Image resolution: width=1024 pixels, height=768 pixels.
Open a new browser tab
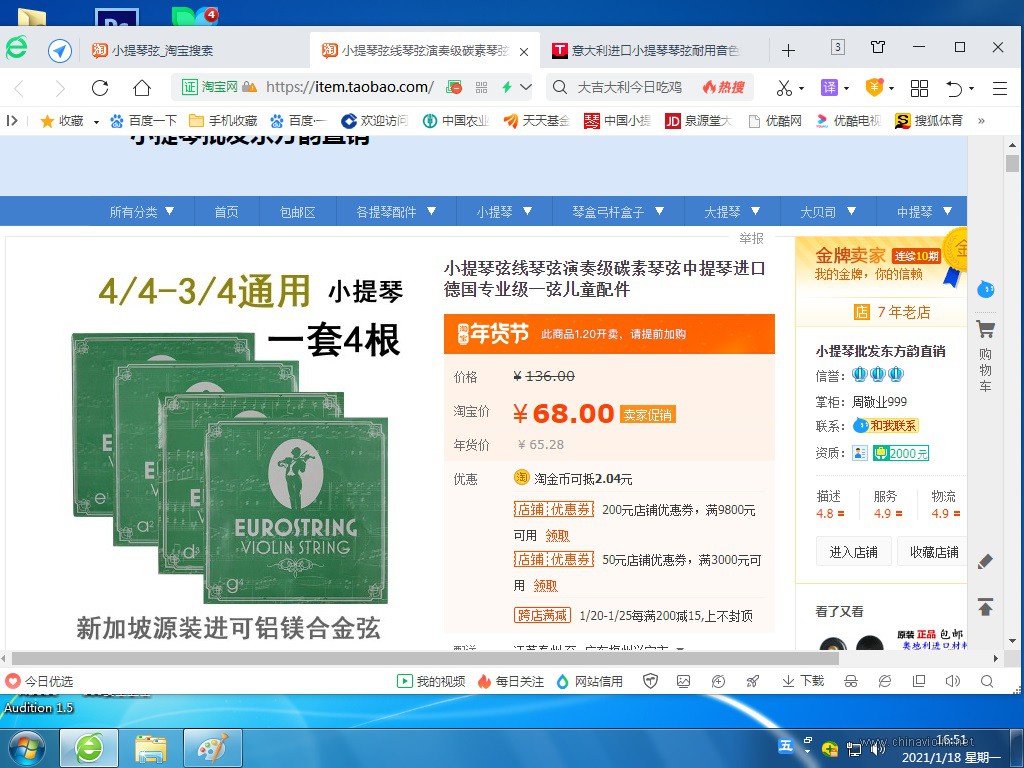click(788, 50)
